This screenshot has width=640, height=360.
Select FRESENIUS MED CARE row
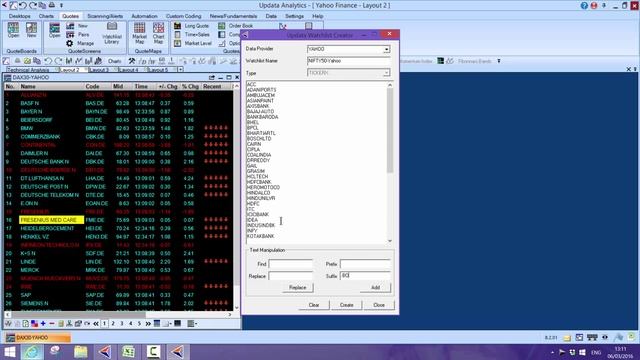118,220
